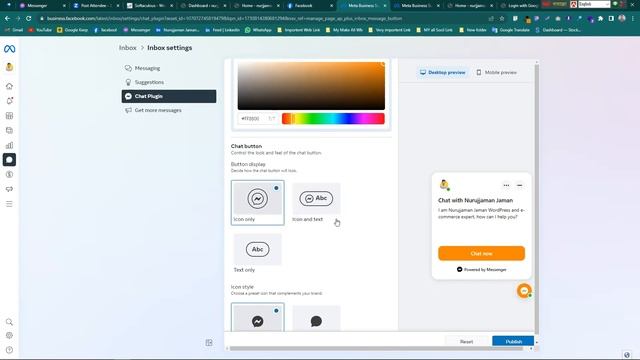Image resolution: width=640 pixels, height=360 pixels.
Task: Select the plain speech bubble icon style
Action: tap(316, 318)
